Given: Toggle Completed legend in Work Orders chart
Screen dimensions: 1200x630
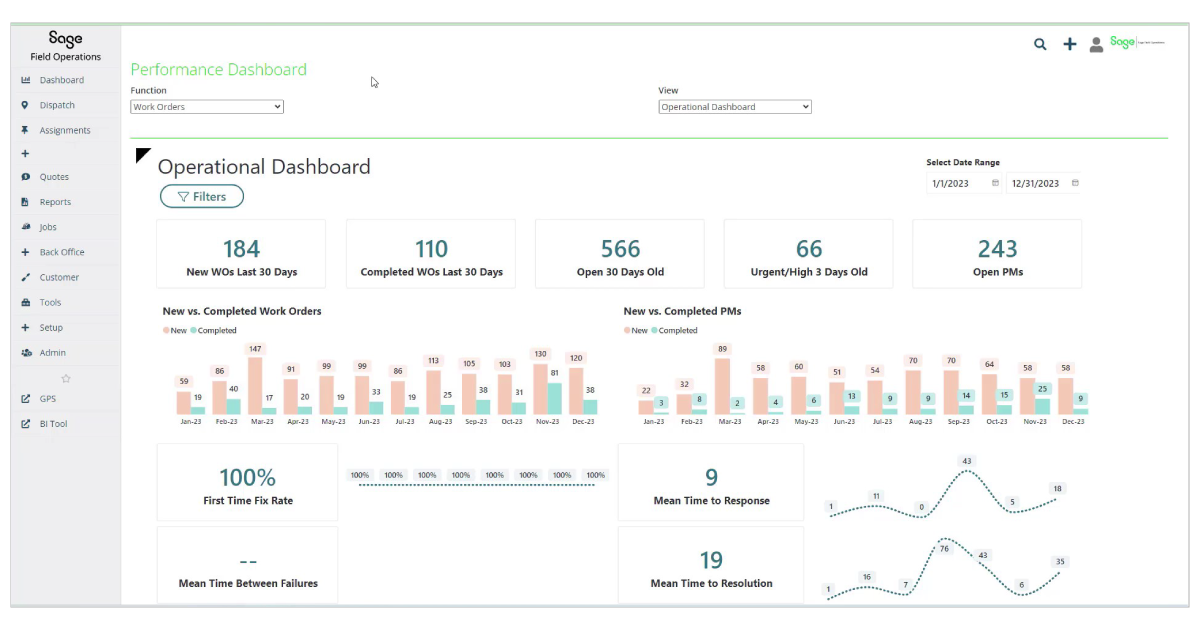Looking at the screenshot, I should (213, 330).
